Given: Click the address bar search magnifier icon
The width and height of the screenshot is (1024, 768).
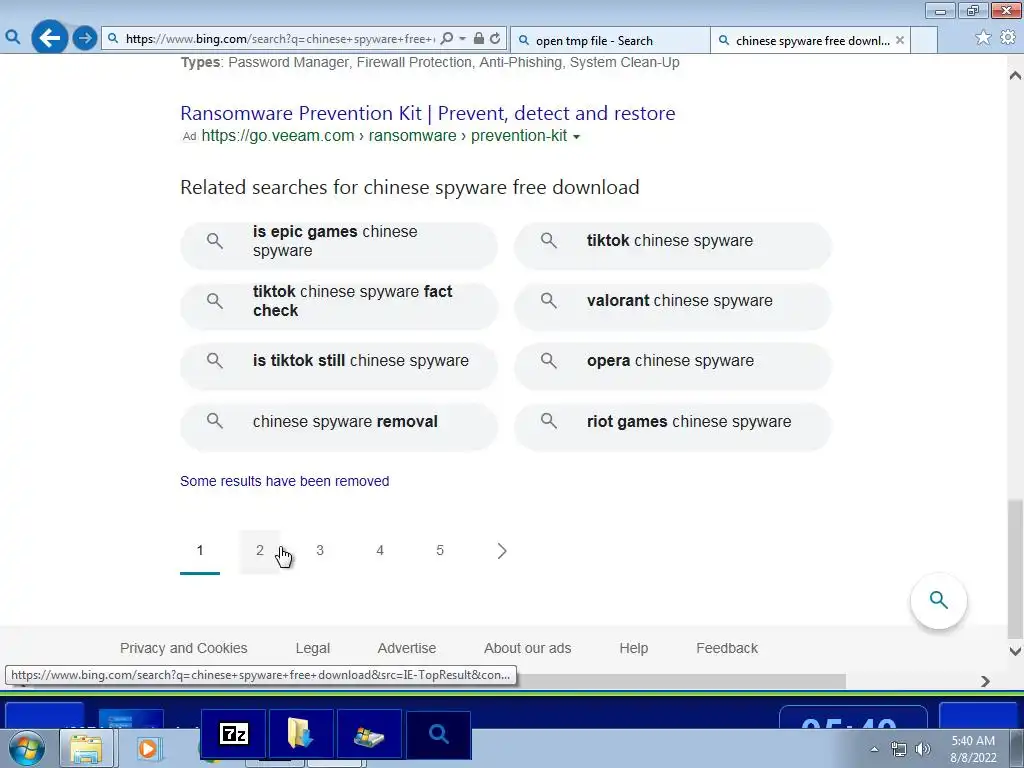Looking at the screenshot, I should click(x=447, y=39).
